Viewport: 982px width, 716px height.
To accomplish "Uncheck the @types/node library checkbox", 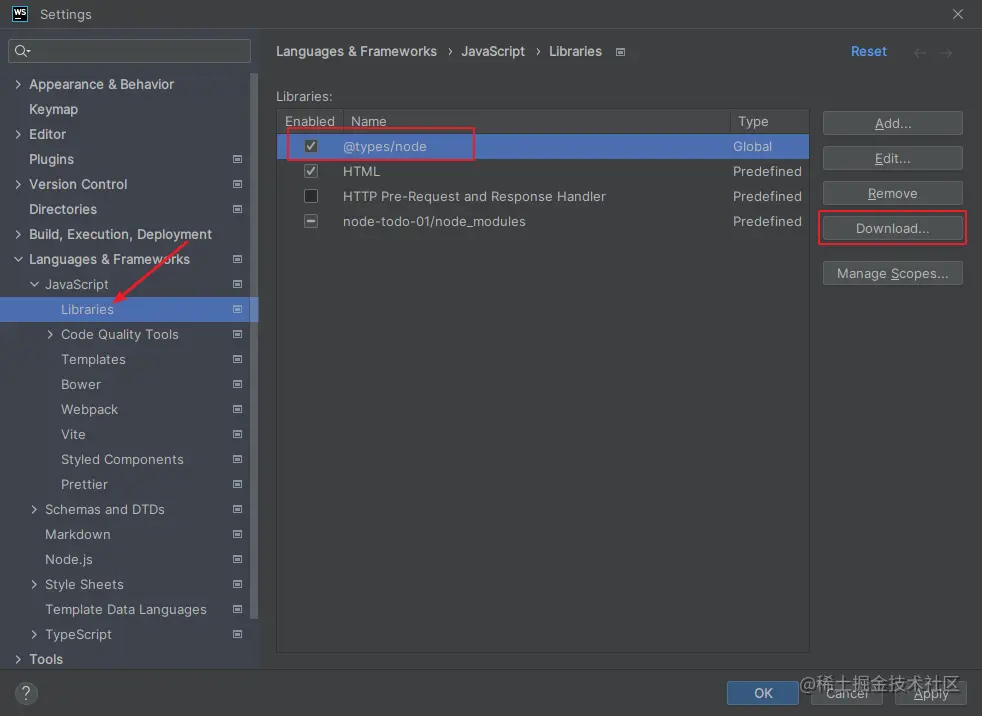I will [x=311, y=146].
